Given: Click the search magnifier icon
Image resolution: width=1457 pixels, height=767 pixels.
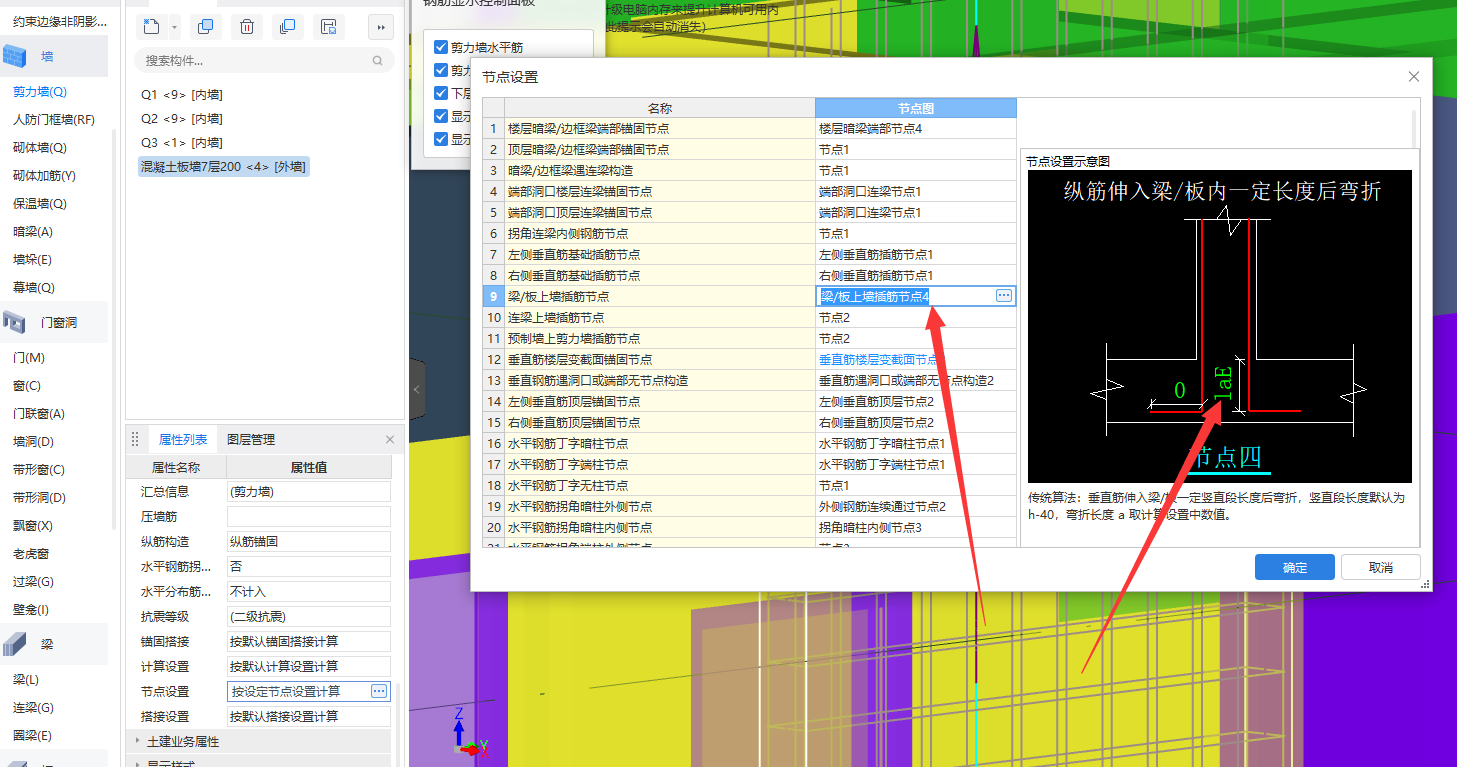Looking at the screenshot, I should pyautogui.click(x=377, y=61).
